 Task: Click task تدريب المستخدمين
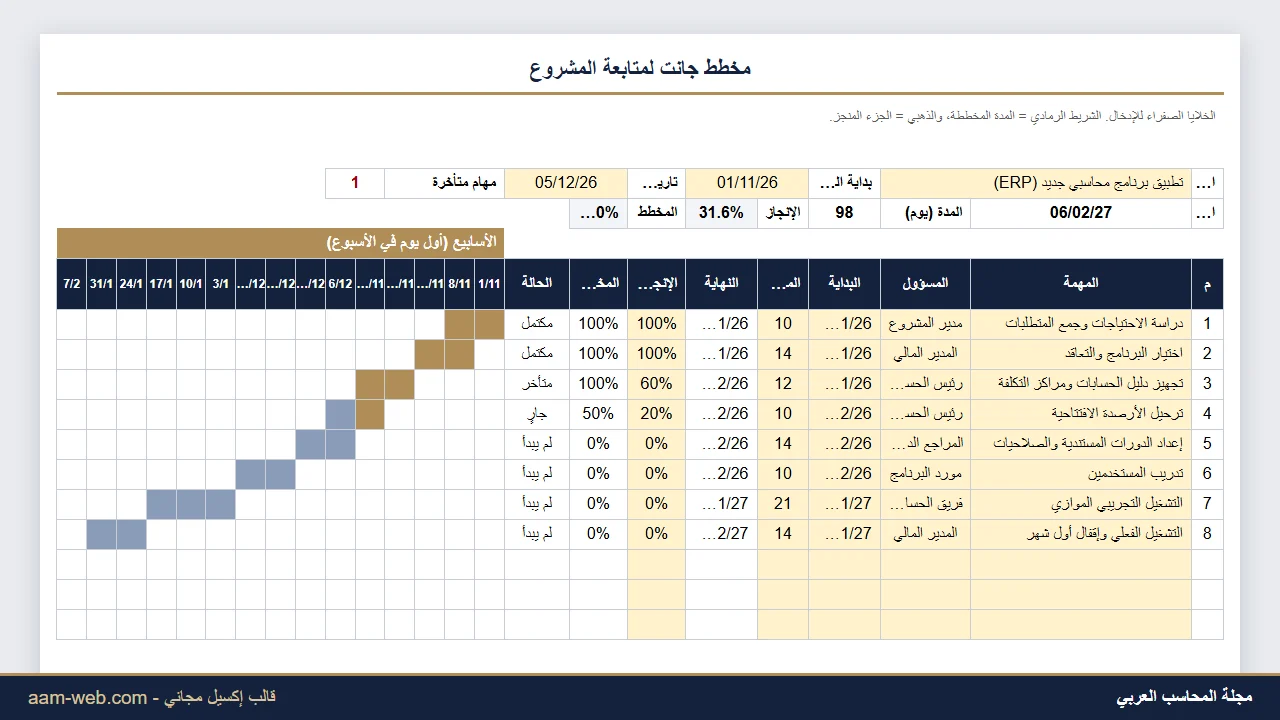pyautogui.click(x=1081, y=474)
